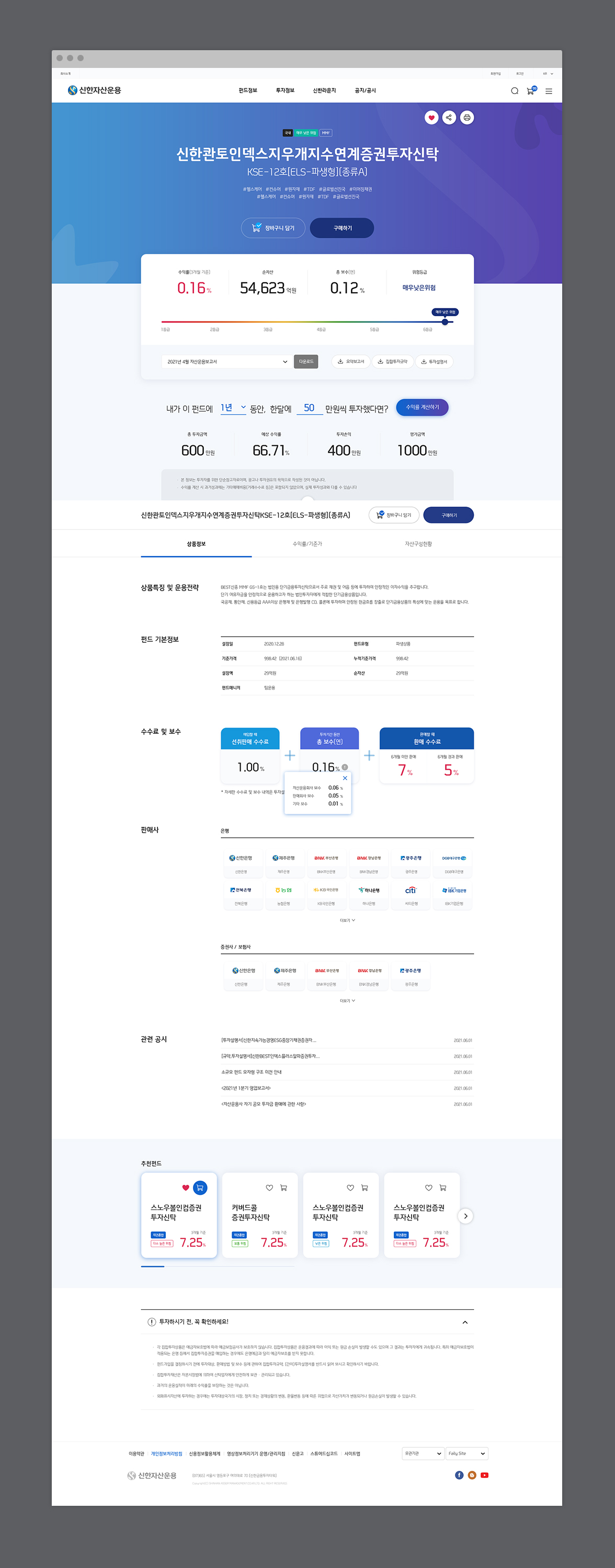
Task: Click the KB국민은행 logo
Action: (x=326, y=890)
